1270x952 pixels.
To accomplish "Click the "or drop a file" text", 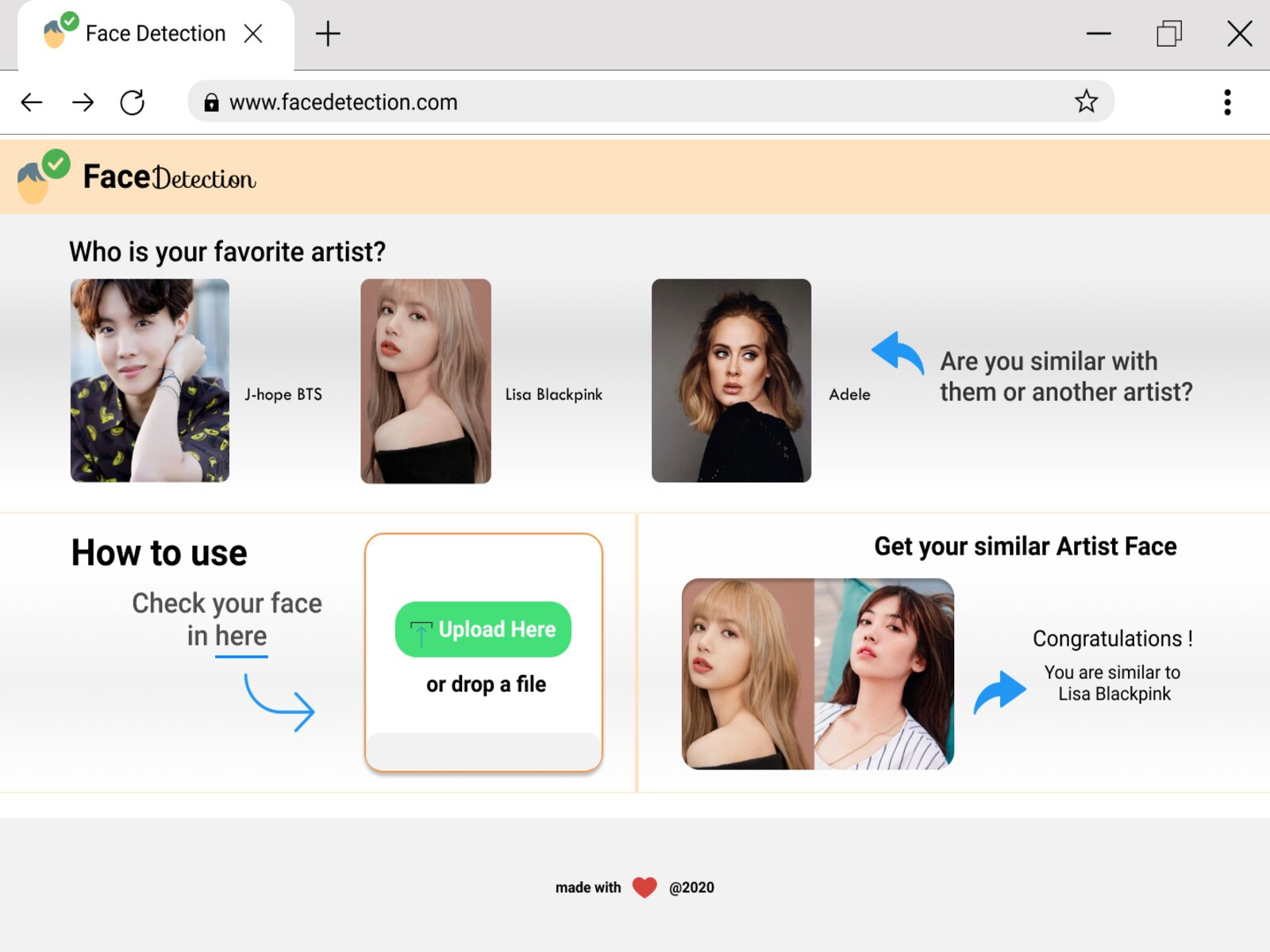I will [x=486, y=684].
